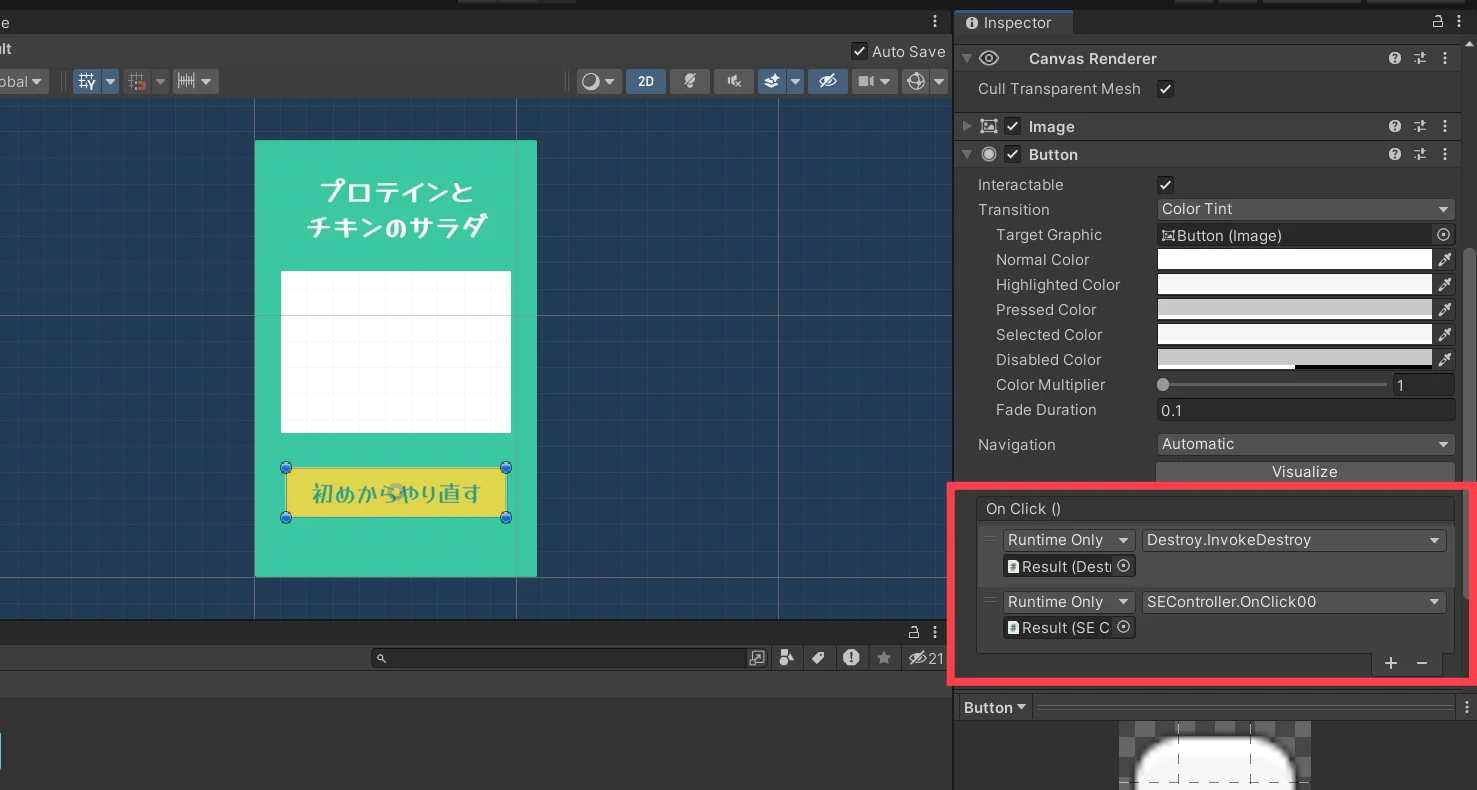
Task: Toggle 2D view mode
Action: 646,82
